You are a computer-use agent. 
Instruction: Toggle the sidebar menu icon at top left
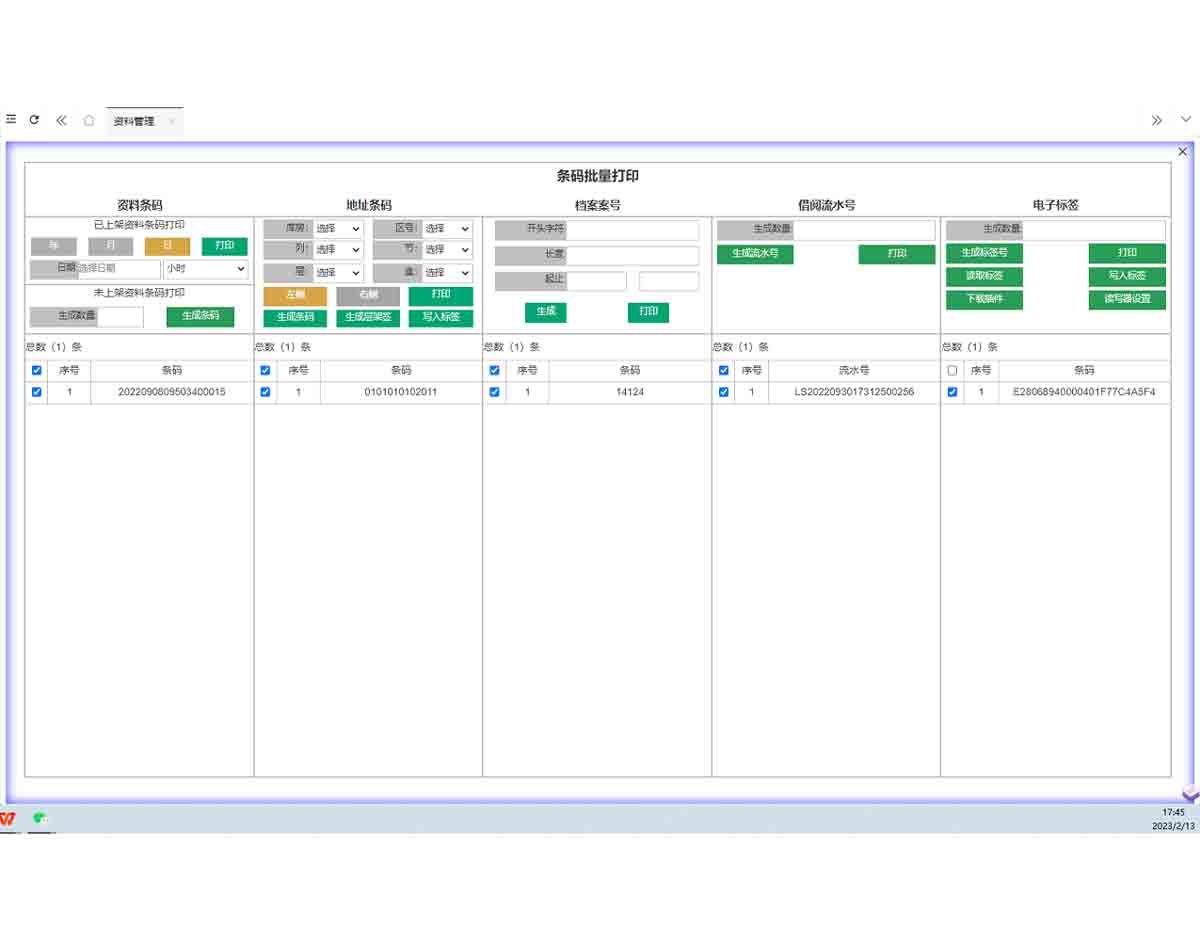tap(11, 119)
